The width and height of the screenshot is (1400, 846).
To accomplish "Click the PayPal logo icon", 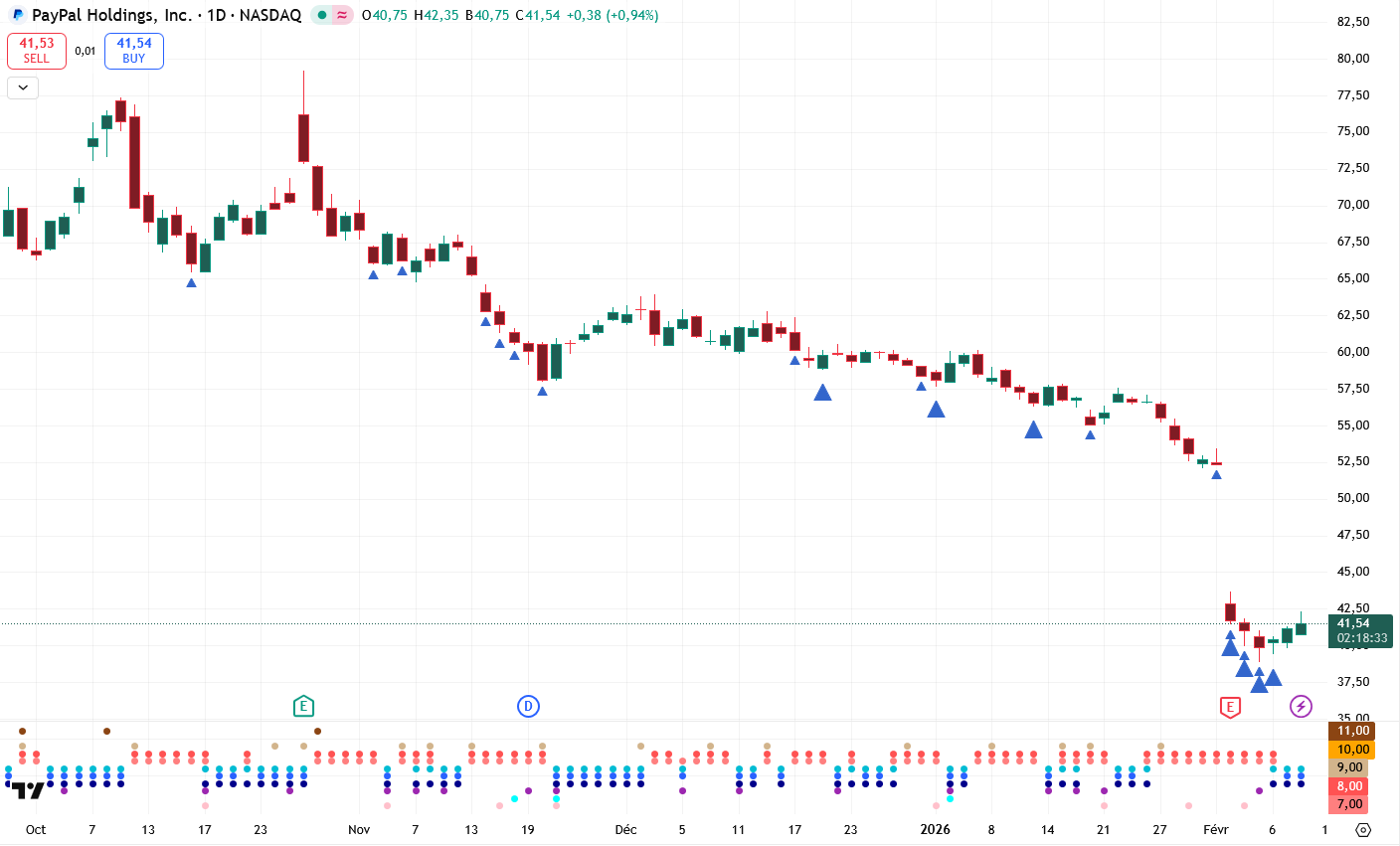I will tap(18, 15).
